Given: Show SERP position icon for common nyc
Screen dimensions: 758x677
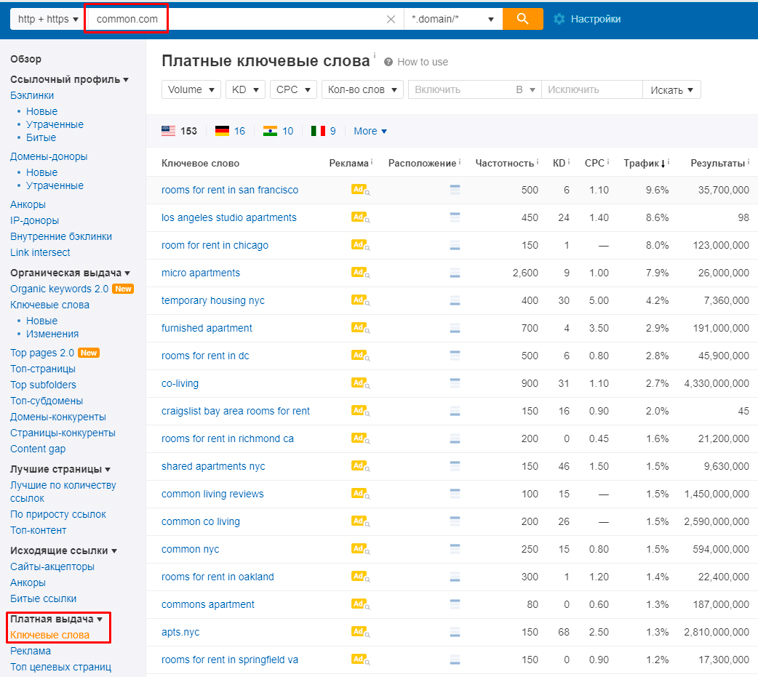Looking at the screenshot, I should 455,549.
